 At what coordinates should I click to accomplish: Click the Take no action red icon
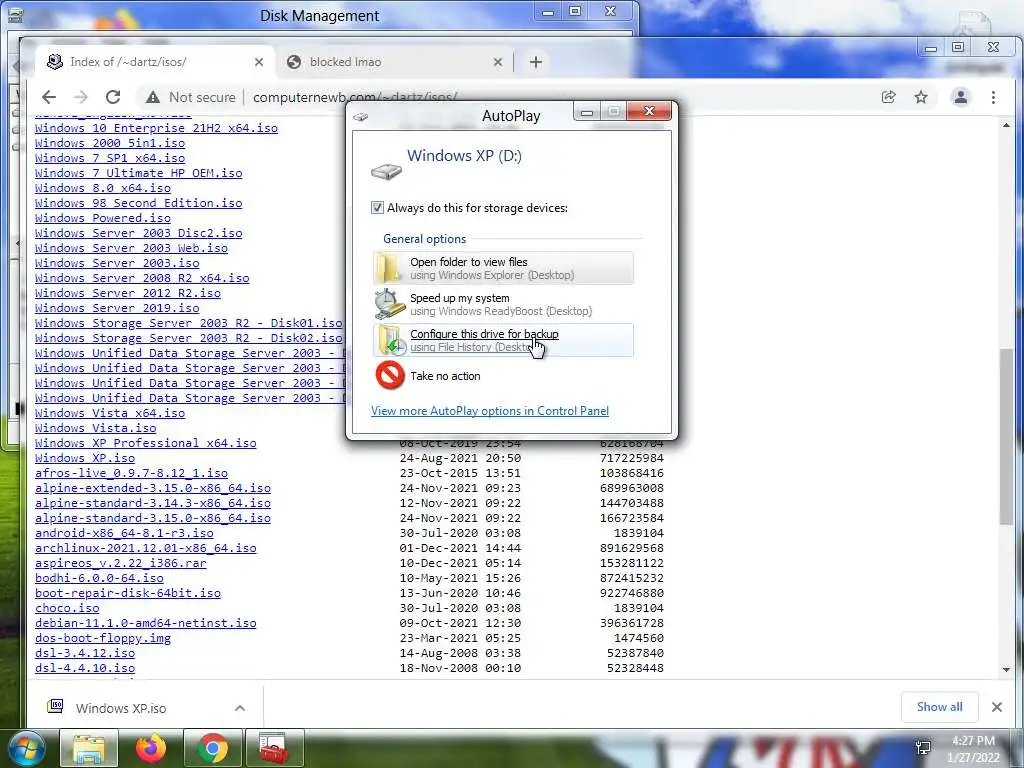click(390, 376)
